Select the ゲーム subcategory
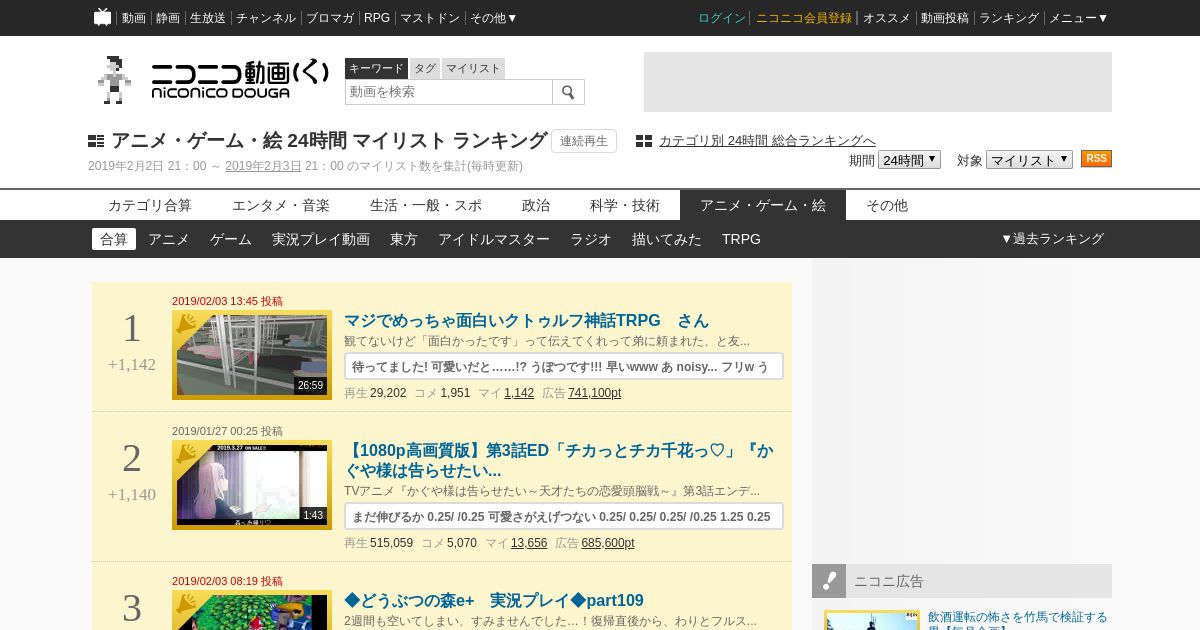This screenshot has width=1200, height=630. tap(231, 239)
